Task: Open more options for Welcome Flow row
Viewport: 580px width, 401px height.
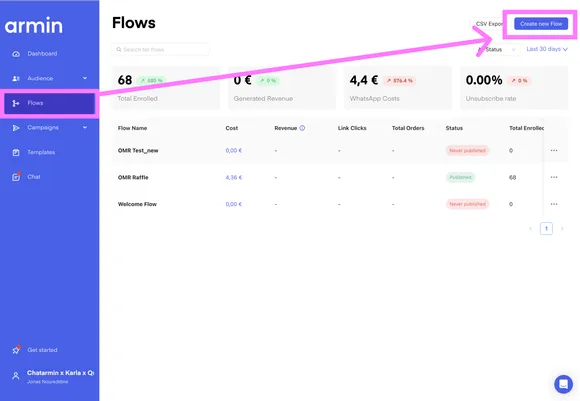Action: pos(554,204)
